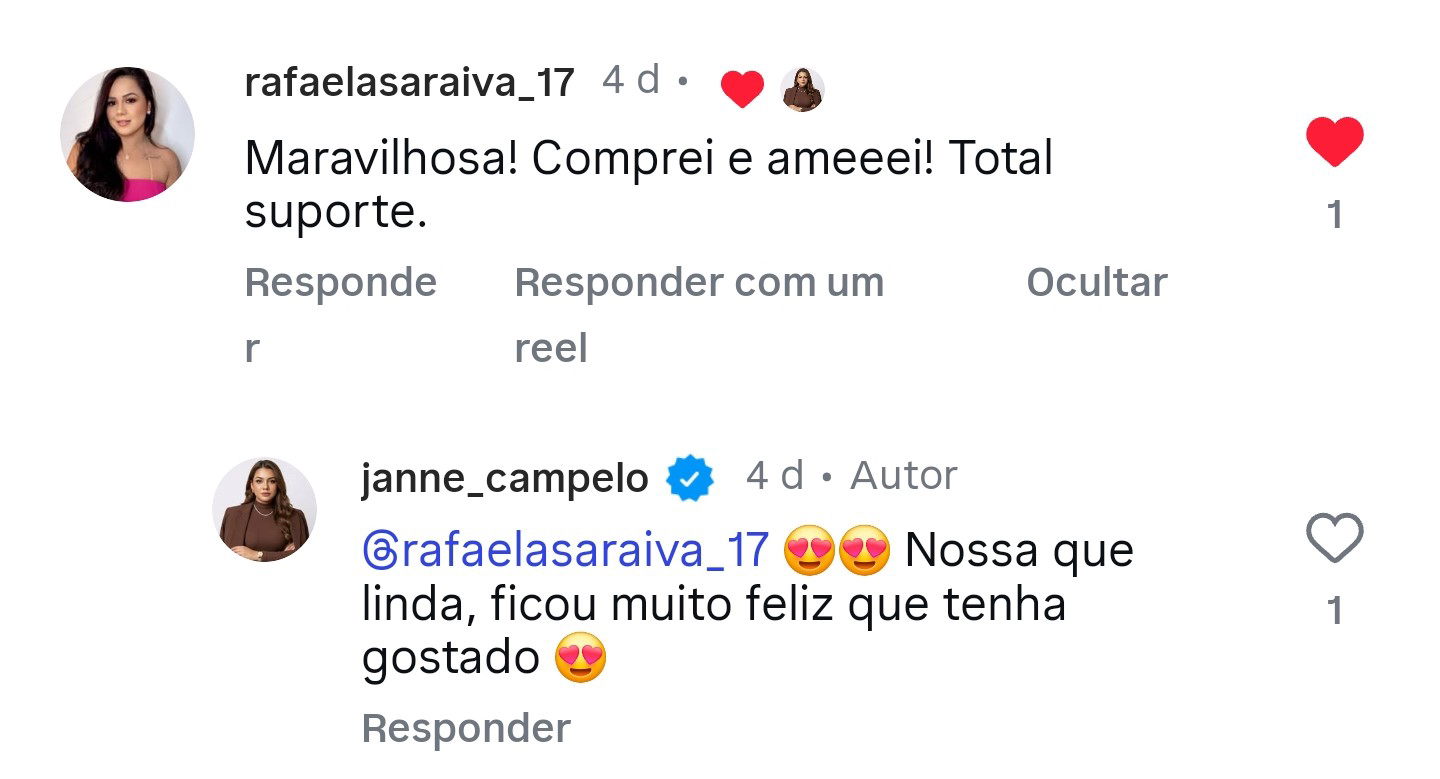This screenshot has height=779, width=1440.
Task: Choose Responder com um reel
Action: coord(698,284)
